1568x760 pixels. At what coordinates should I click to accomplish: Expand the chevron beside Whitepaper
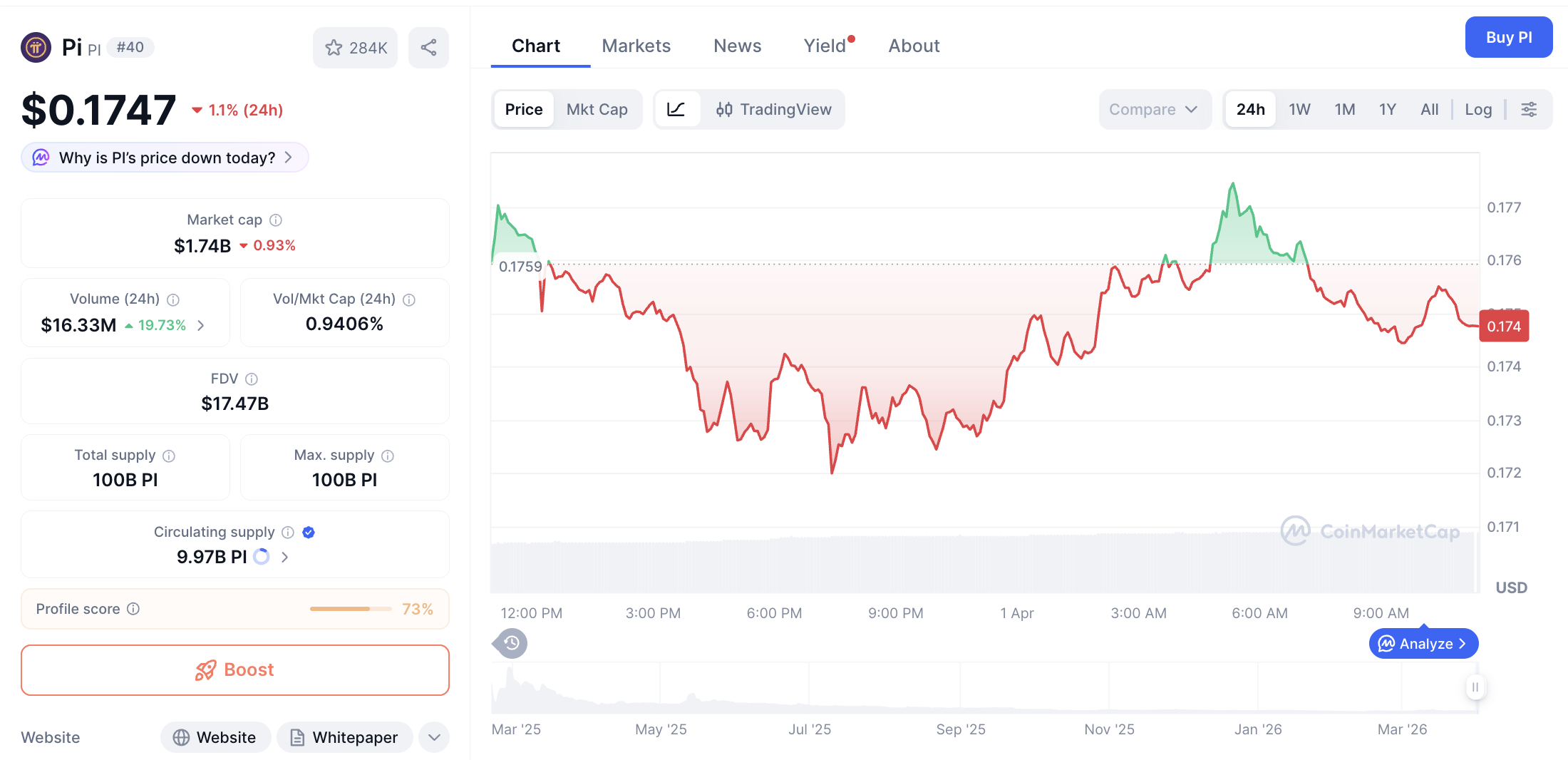click(x=433, y=737)
